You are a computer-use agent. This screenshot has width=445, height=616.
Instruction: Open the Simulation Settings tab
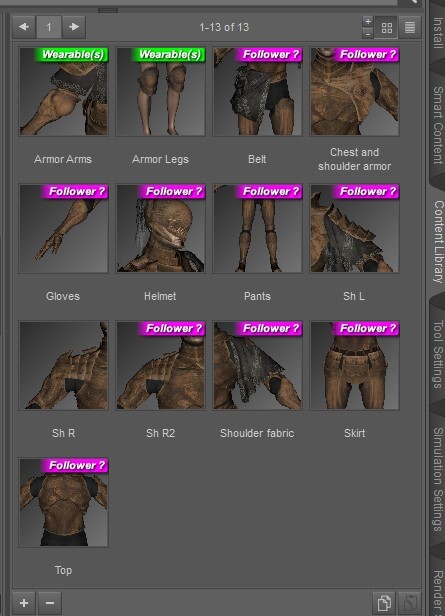coord(438,479)
